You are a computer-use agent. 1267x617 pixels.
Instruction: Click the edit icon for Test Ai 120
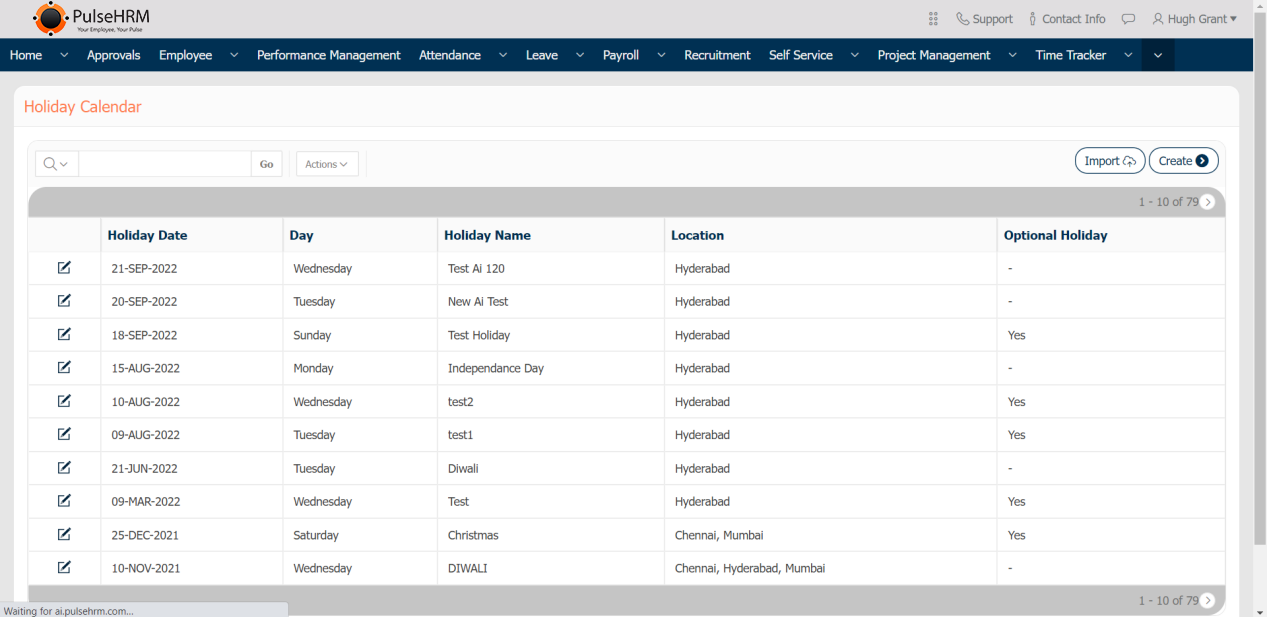[64, 267]
